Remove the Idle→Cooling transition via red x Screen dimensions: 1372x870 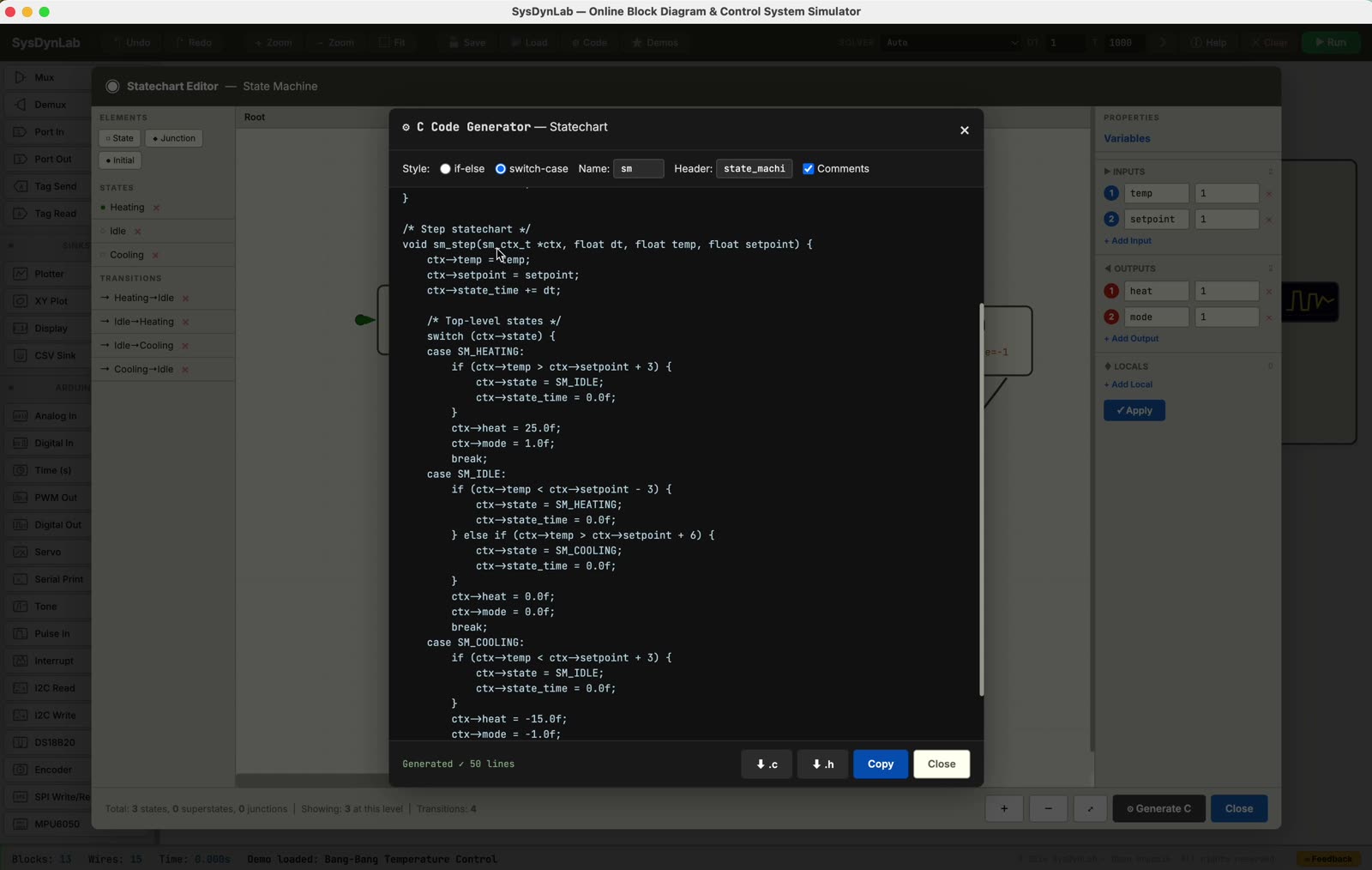click(x=185, y=346)
